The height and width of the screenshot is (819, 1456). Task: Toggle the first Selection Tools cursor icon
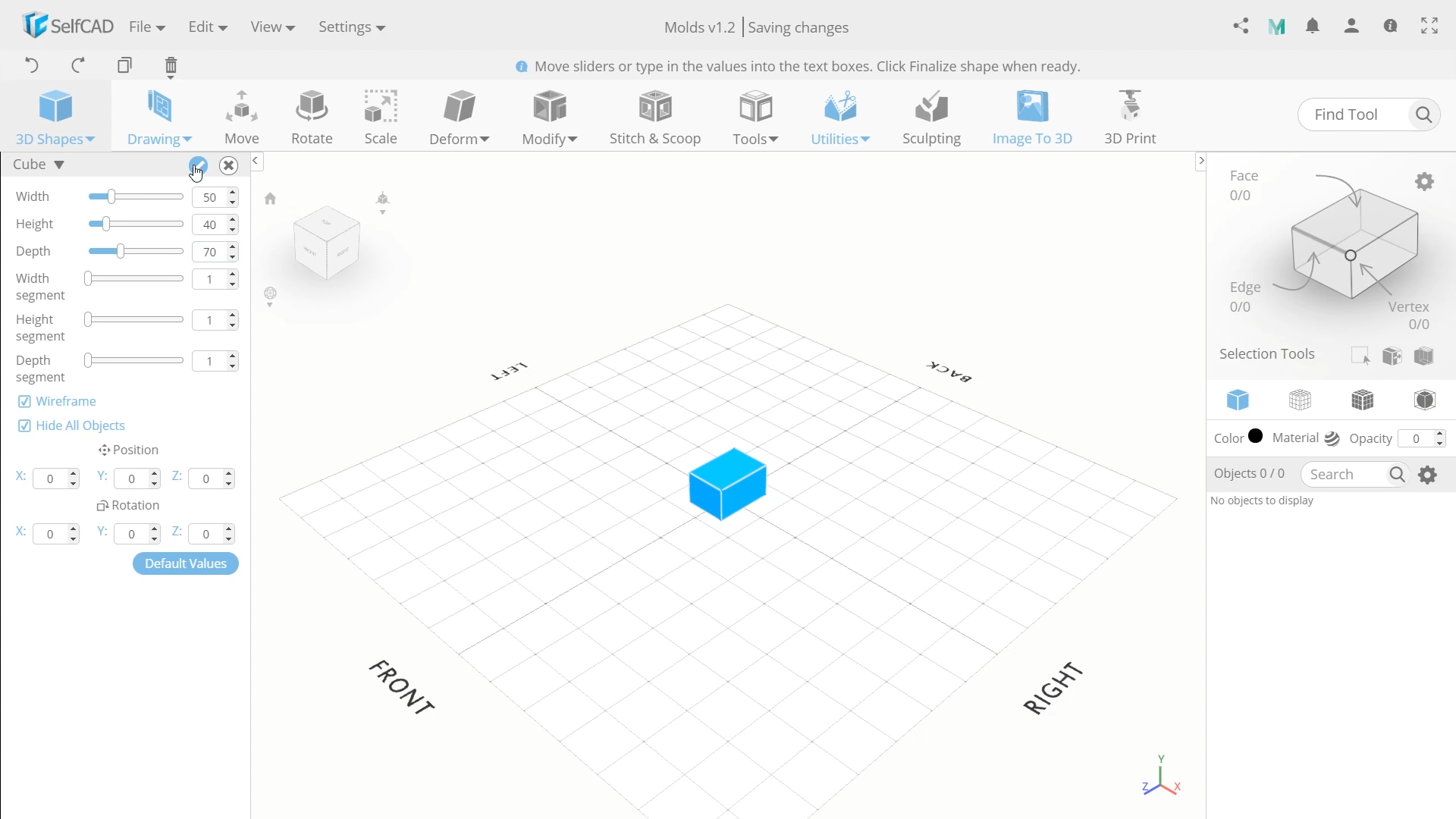point(1360,356)
